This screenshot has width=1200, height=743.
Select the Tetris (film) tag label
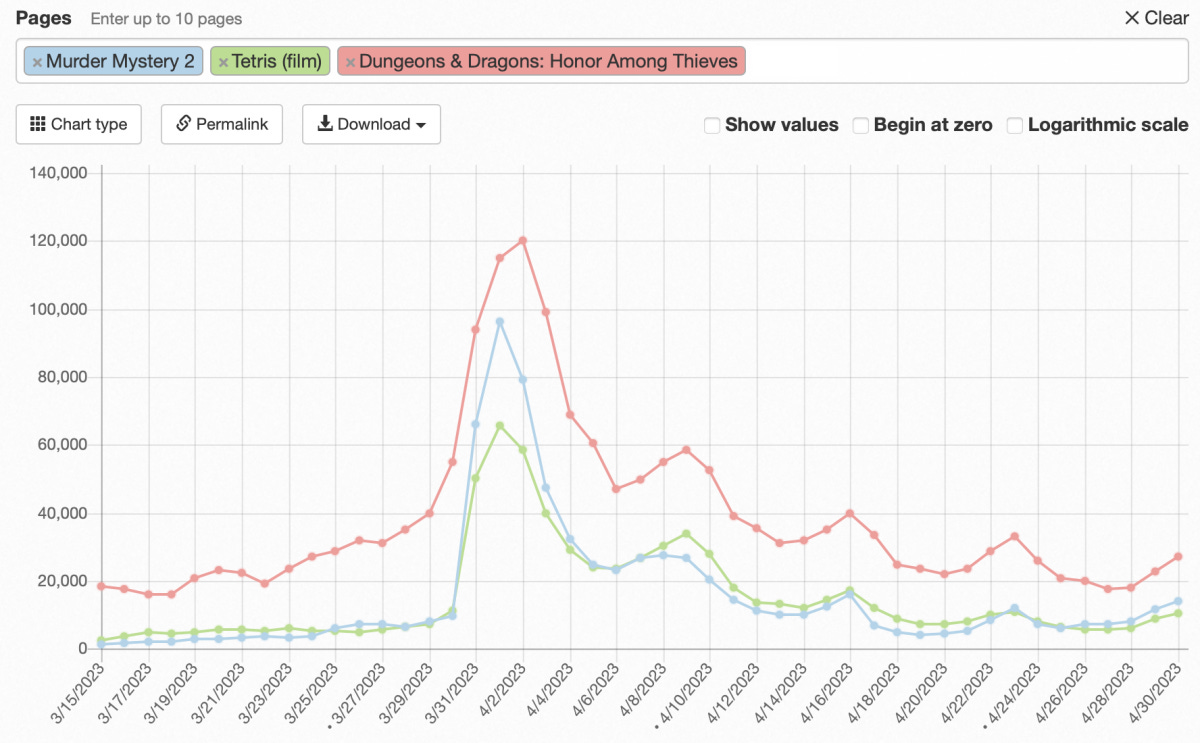[277, 61]
